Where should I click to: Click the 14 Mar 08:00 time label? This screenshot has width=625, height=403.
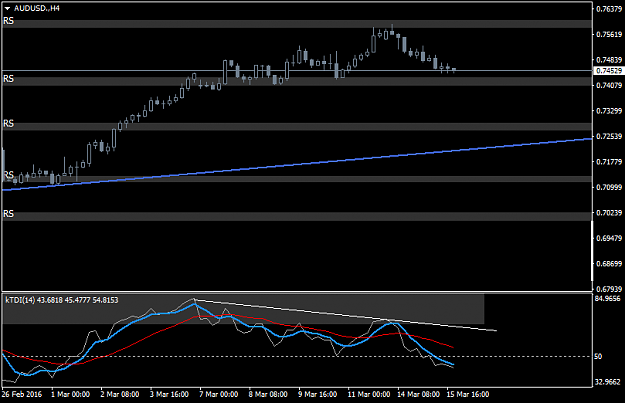click(419, 394)
